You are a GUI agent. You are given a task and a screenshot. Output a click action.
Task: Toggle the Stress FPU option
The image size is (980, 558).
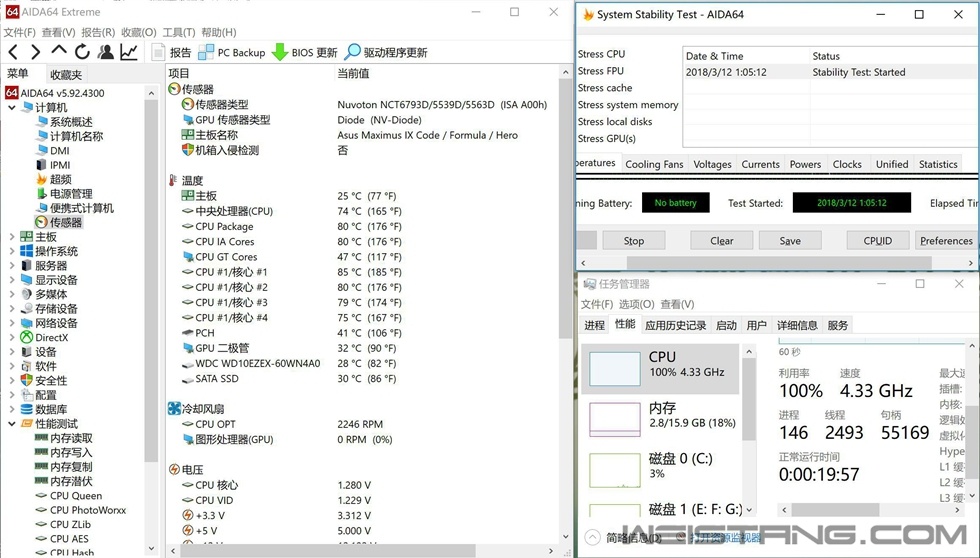click(600, 71)
